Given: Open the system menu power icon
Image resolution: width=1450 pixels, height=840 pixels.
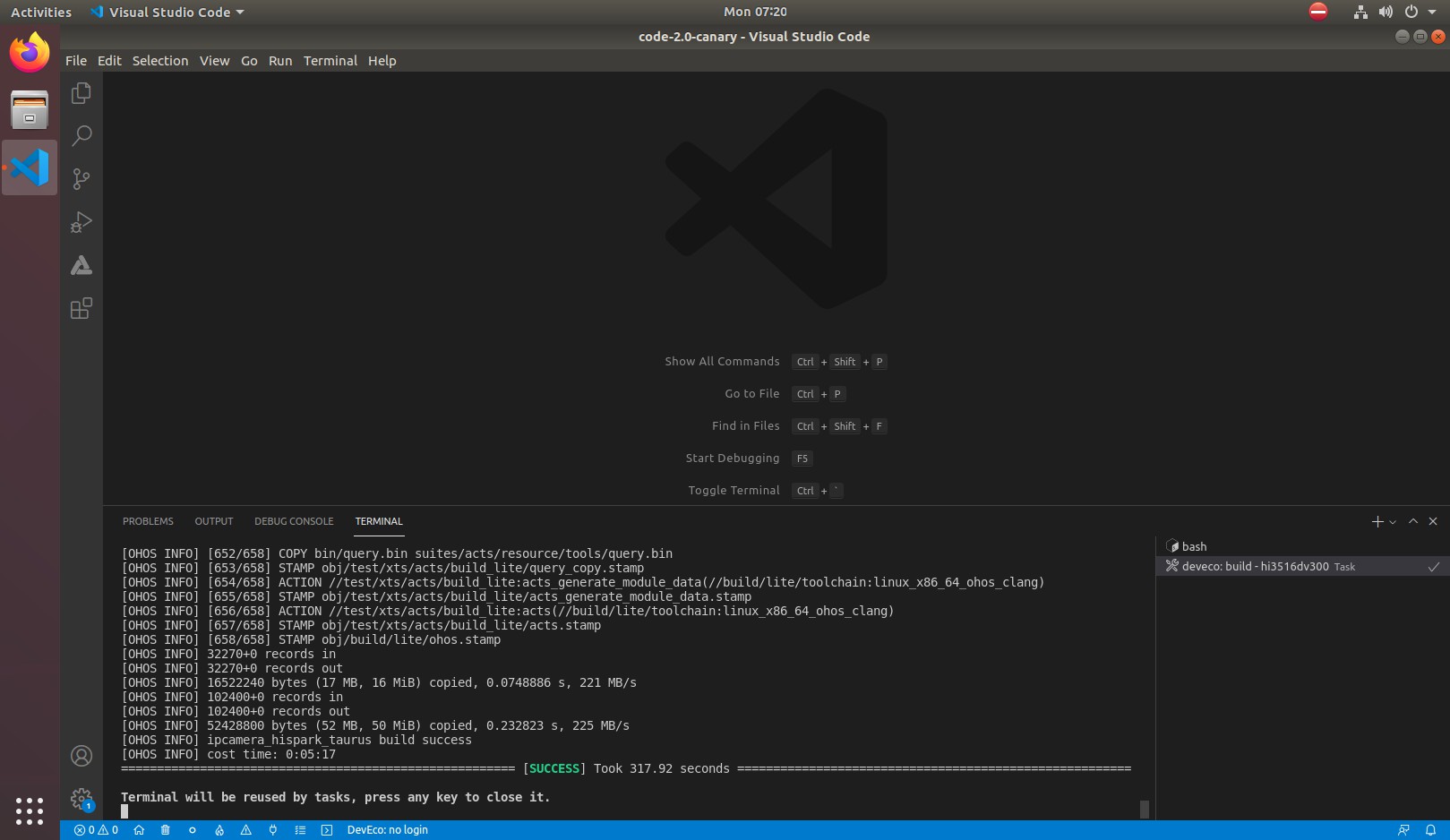Looking at the screenshot, I should pos(1411,12).
